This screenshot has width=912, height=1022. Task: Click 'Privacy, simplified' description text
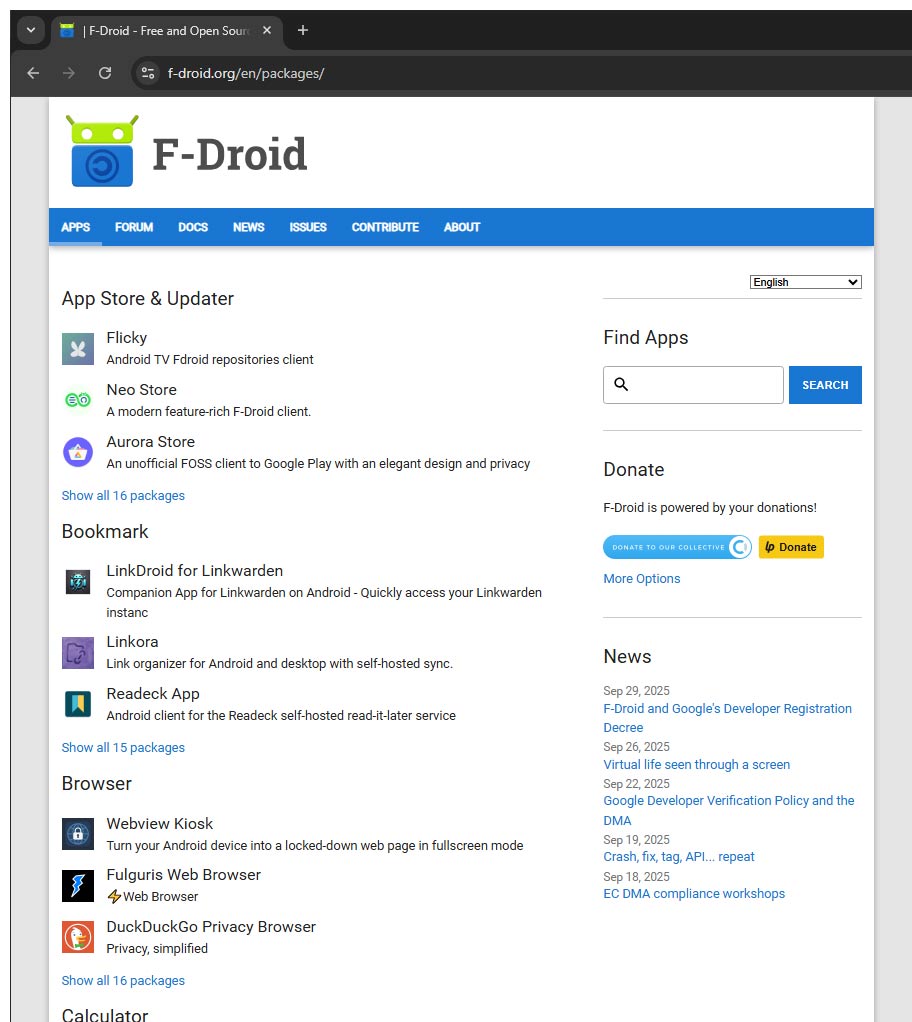tap(157, 948)
